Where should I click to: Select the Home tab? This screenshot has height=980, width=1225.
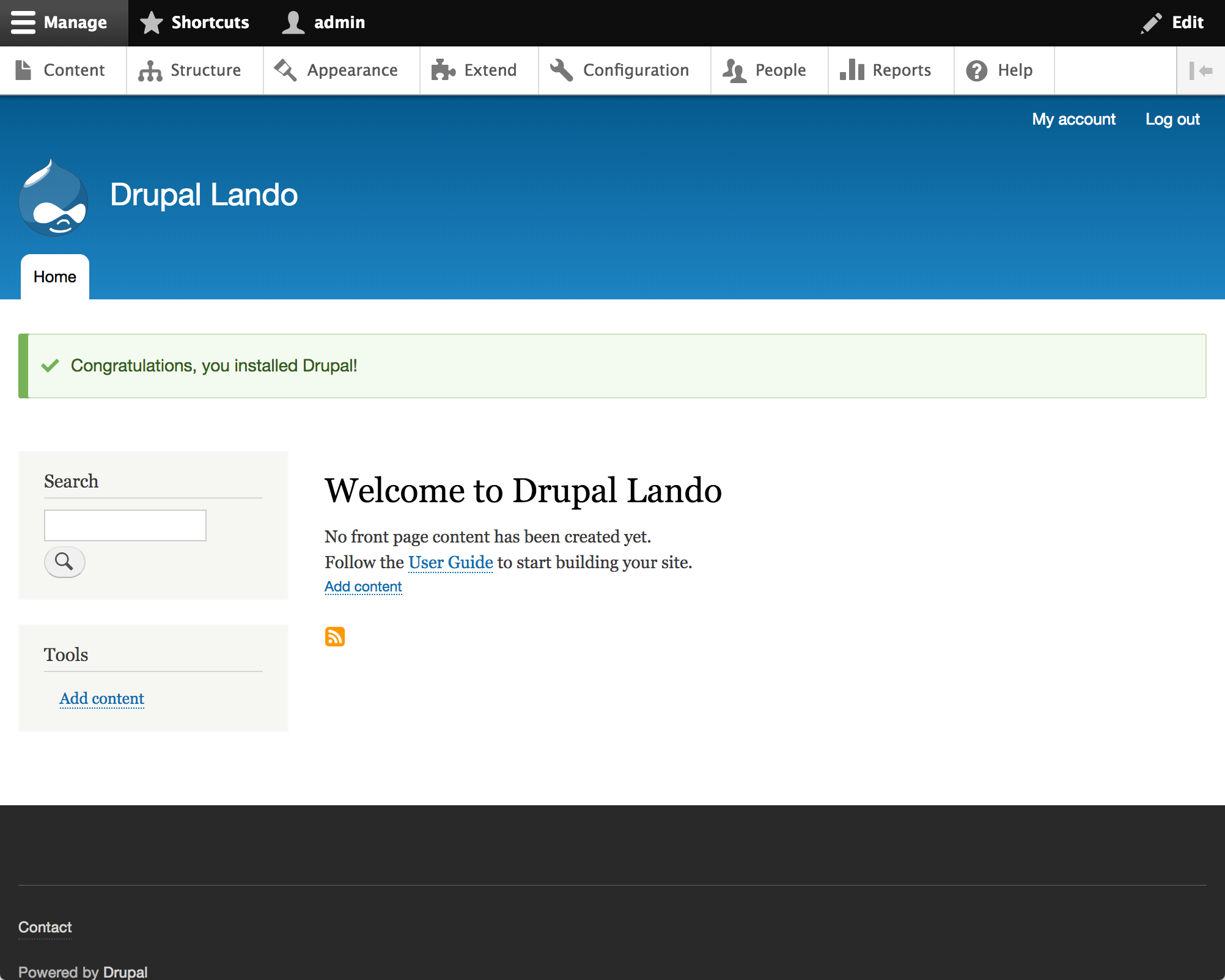[55, 277]
